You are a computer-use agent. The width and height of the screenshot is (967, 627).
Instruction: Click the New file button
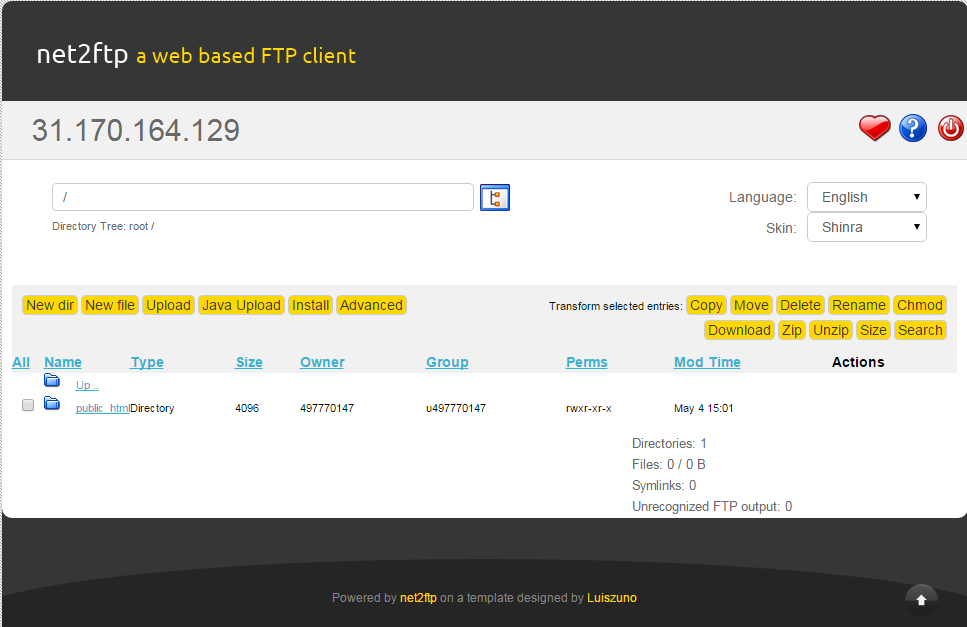(110, 305)
